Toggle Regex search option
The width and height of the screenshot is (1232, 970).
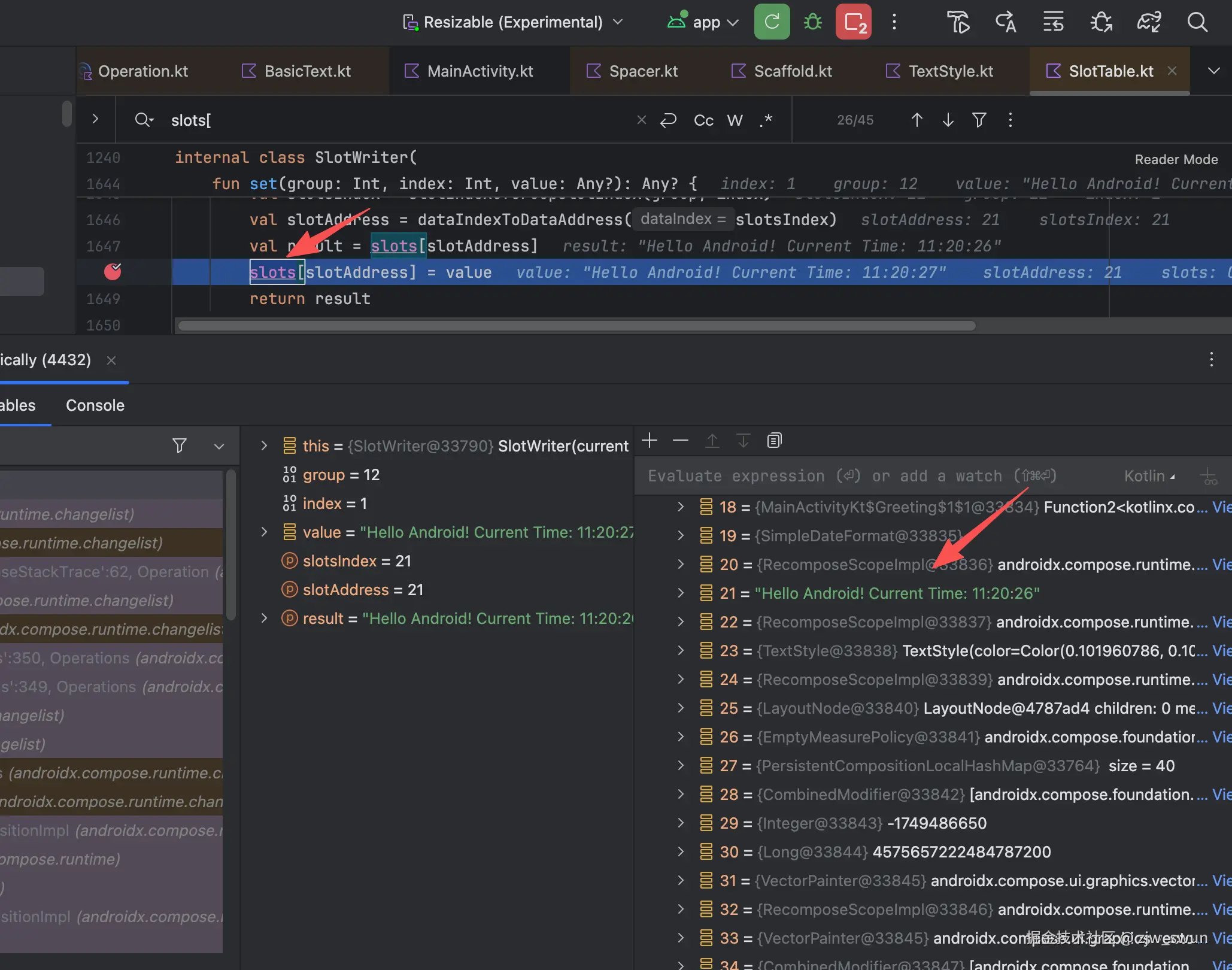pos(766,120)
